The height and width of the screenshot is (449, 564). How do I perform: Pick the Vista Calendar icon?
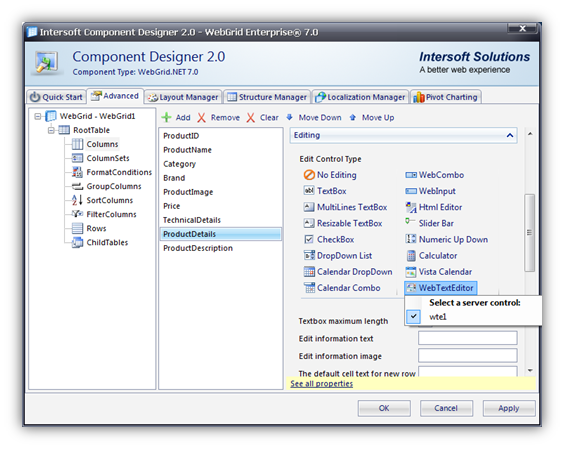pos(411,272)
